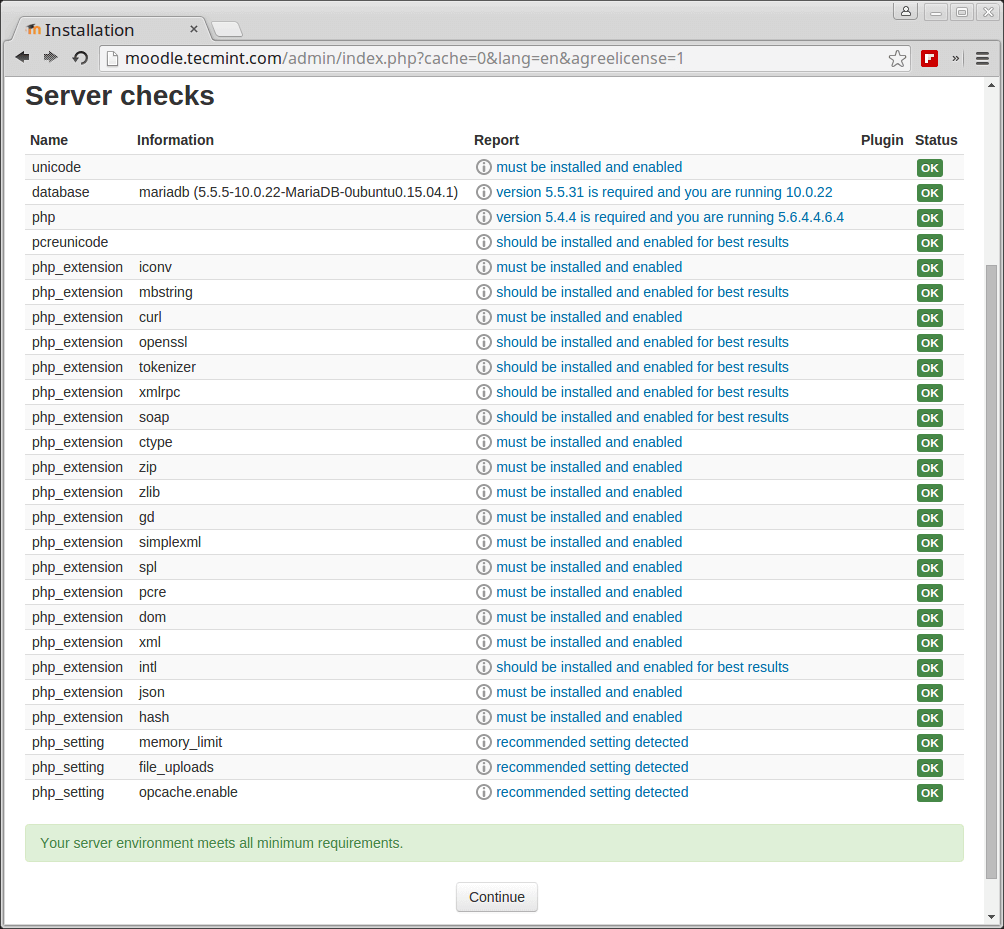Open the memory_limit recommended setting link
This screenshot has height=929, width=1004.
[x=592, y=742]
